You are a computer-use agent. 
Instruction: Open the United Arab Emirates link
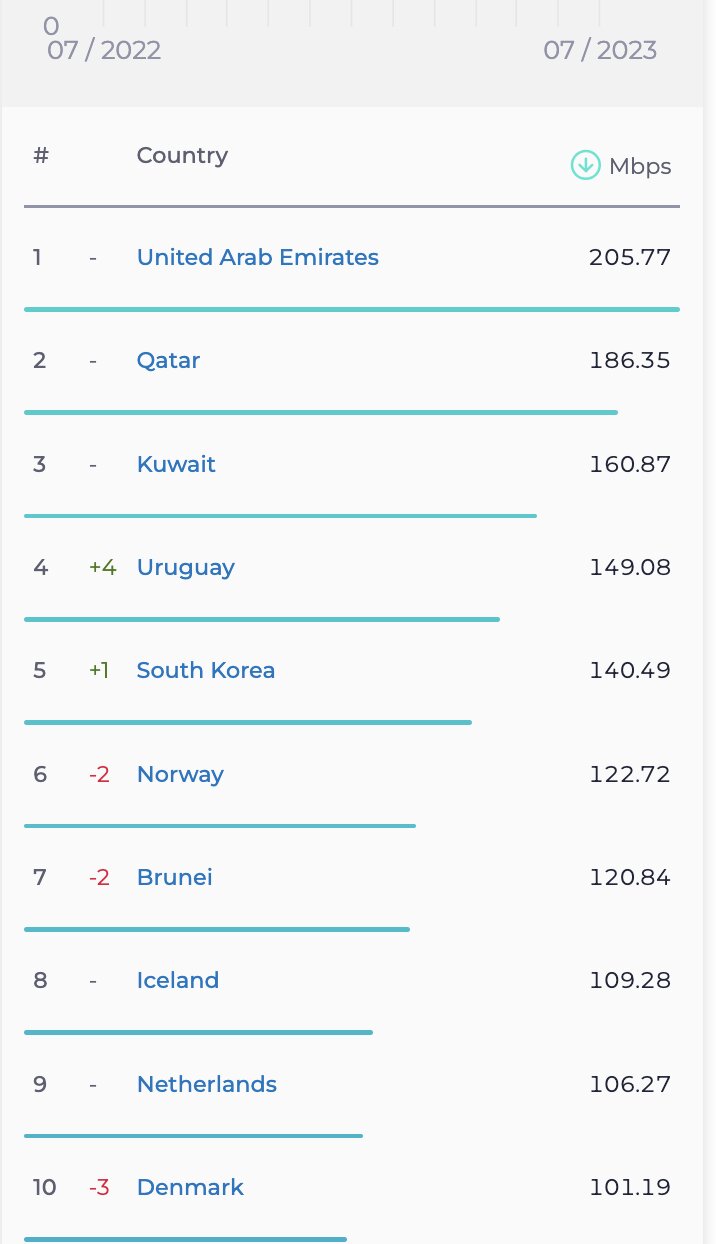click(257, 258)
